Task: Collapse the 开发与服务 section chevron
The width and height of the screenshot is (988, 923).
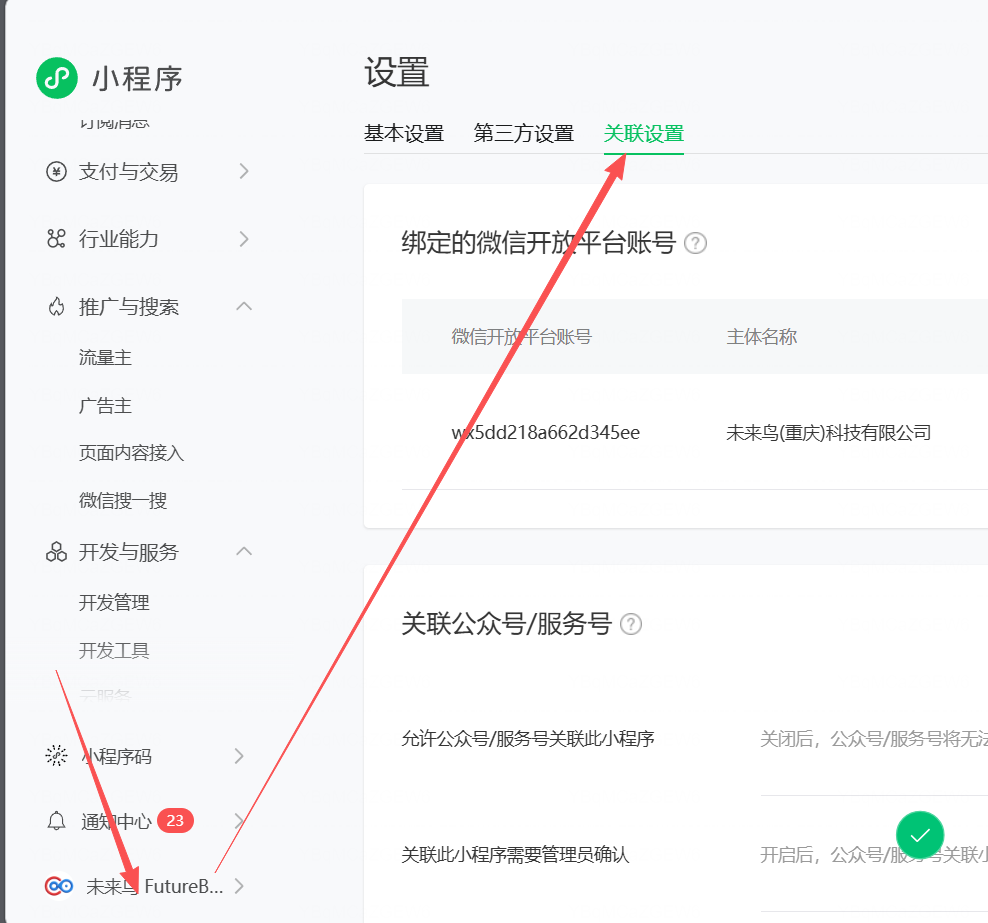Action: tap(243, 551)
